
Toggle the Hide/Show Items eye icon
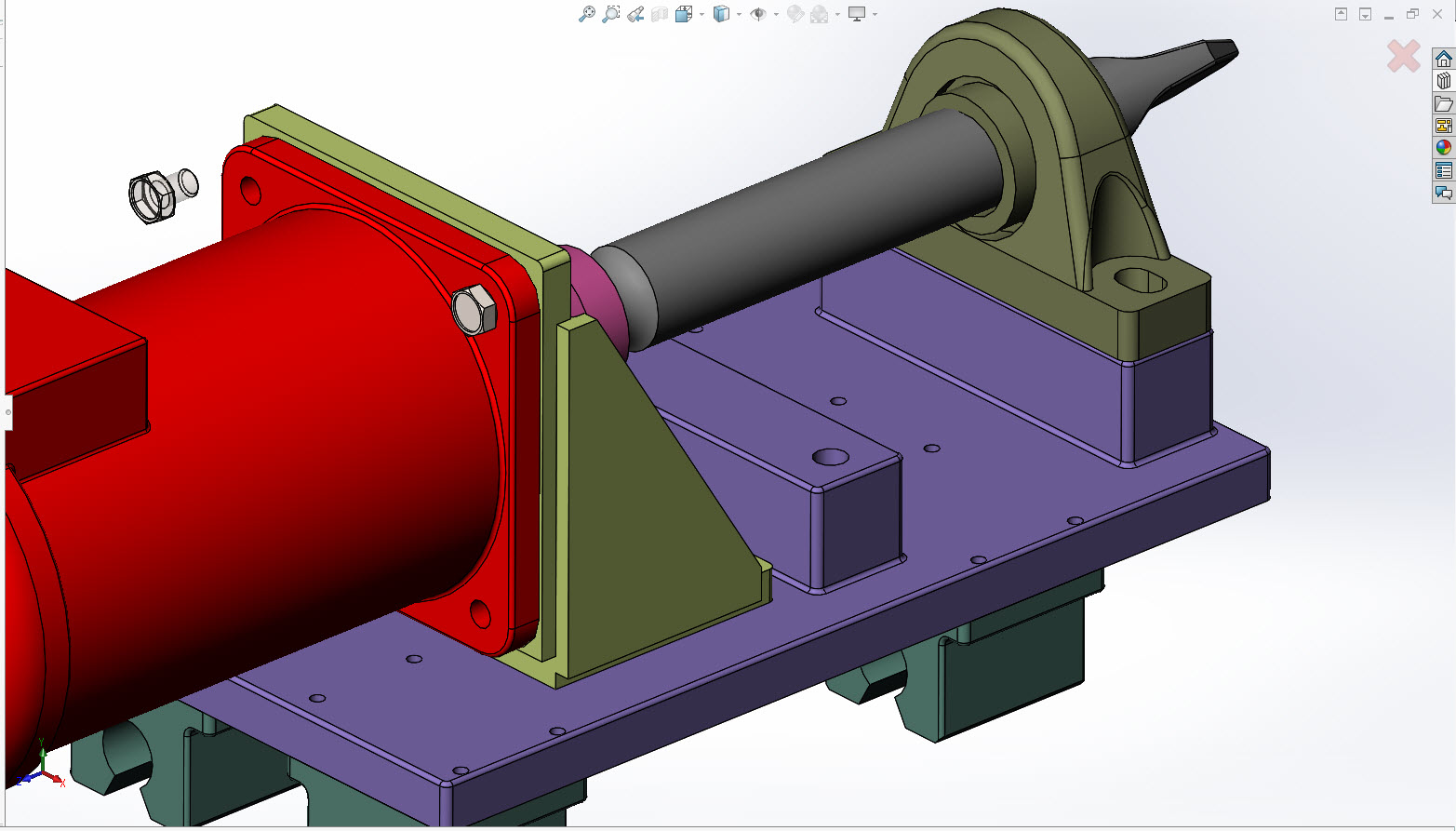point(758,14)
